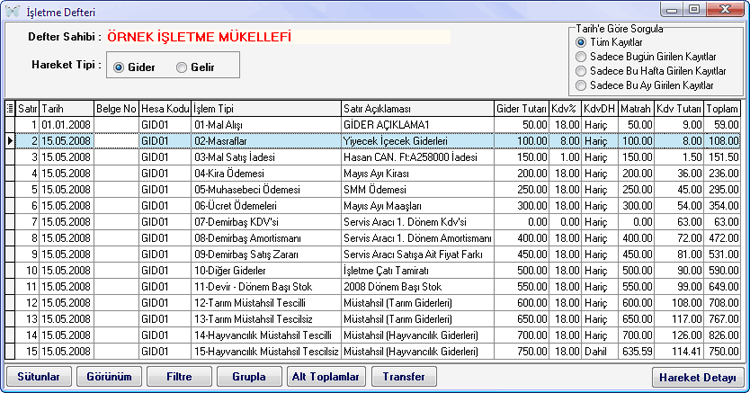Click the current row arrow indicator
The width and height of the screenshot is (750, 393).
(x=10, y=141)
